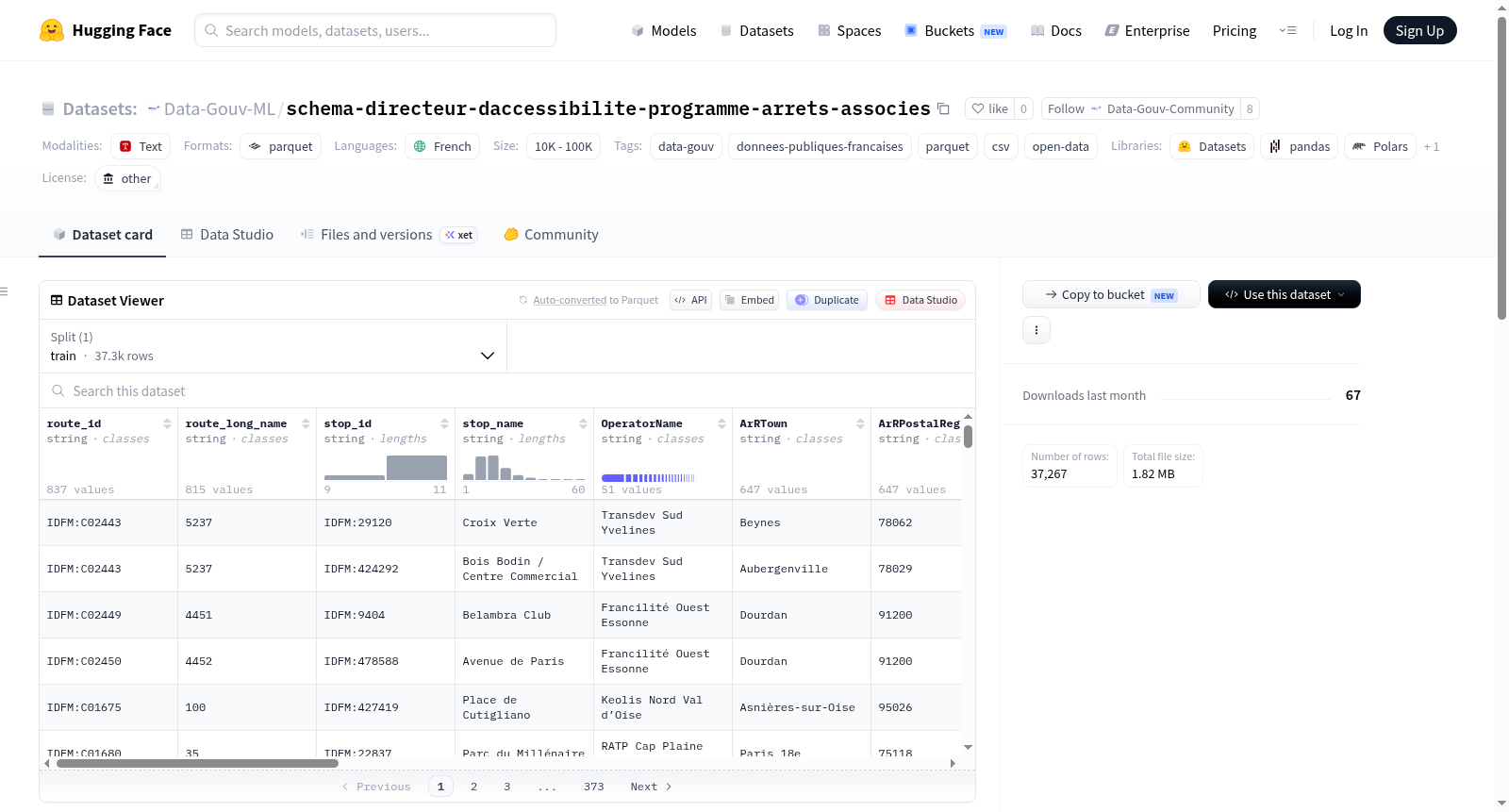Image resolution: width=1509 pixels, height=812 pixels.
Task: Sort the stop_name column
Action: click(583, 423)
